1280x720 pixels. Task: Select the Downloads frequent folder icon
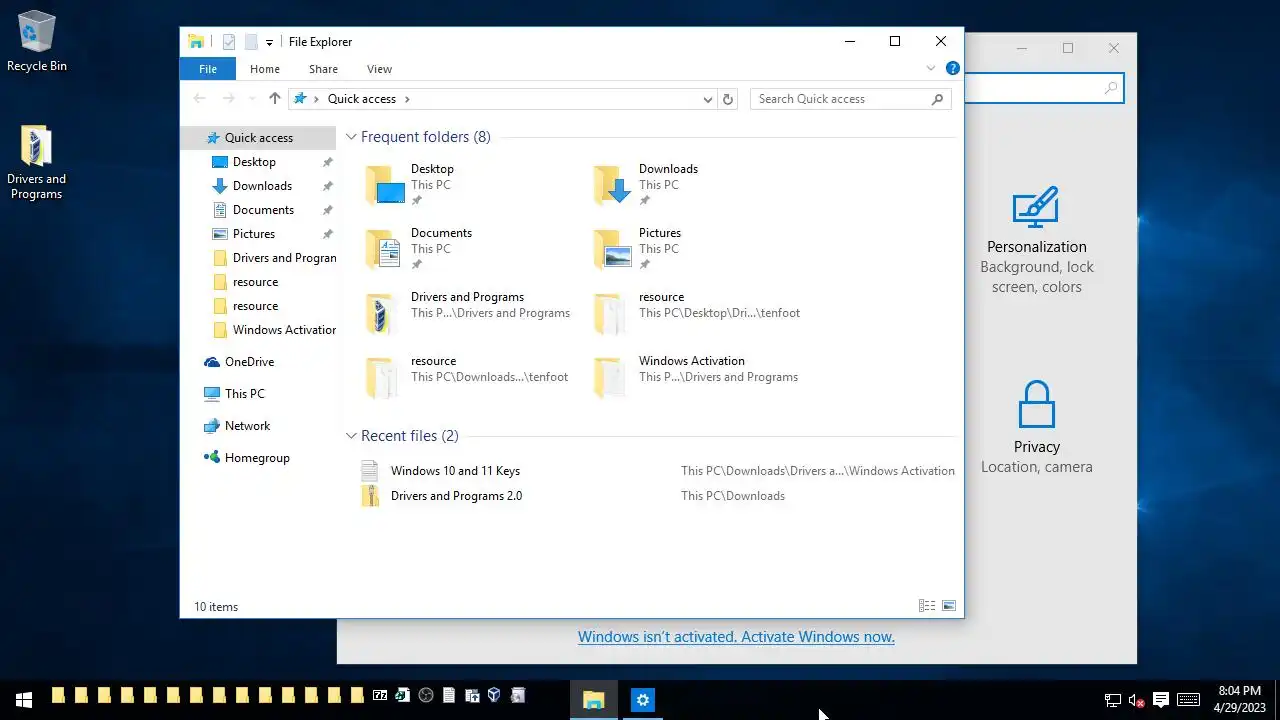612,186
